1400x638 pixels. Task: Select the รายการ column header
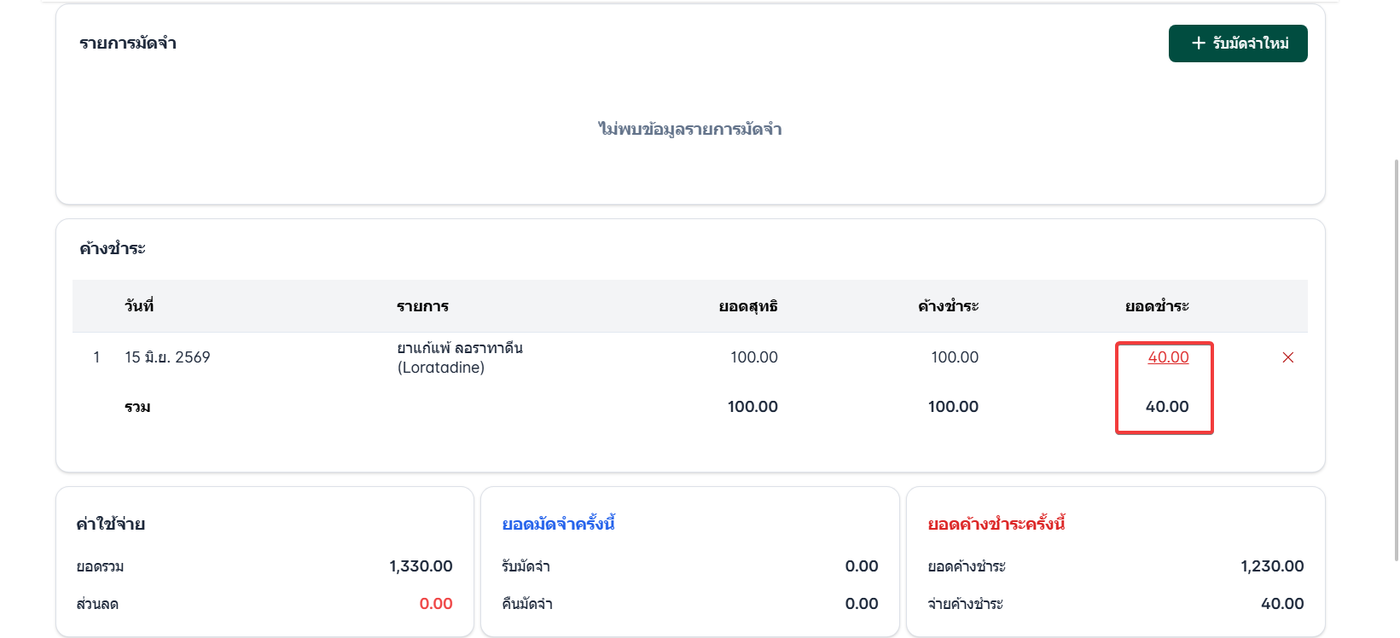[422, 306]
